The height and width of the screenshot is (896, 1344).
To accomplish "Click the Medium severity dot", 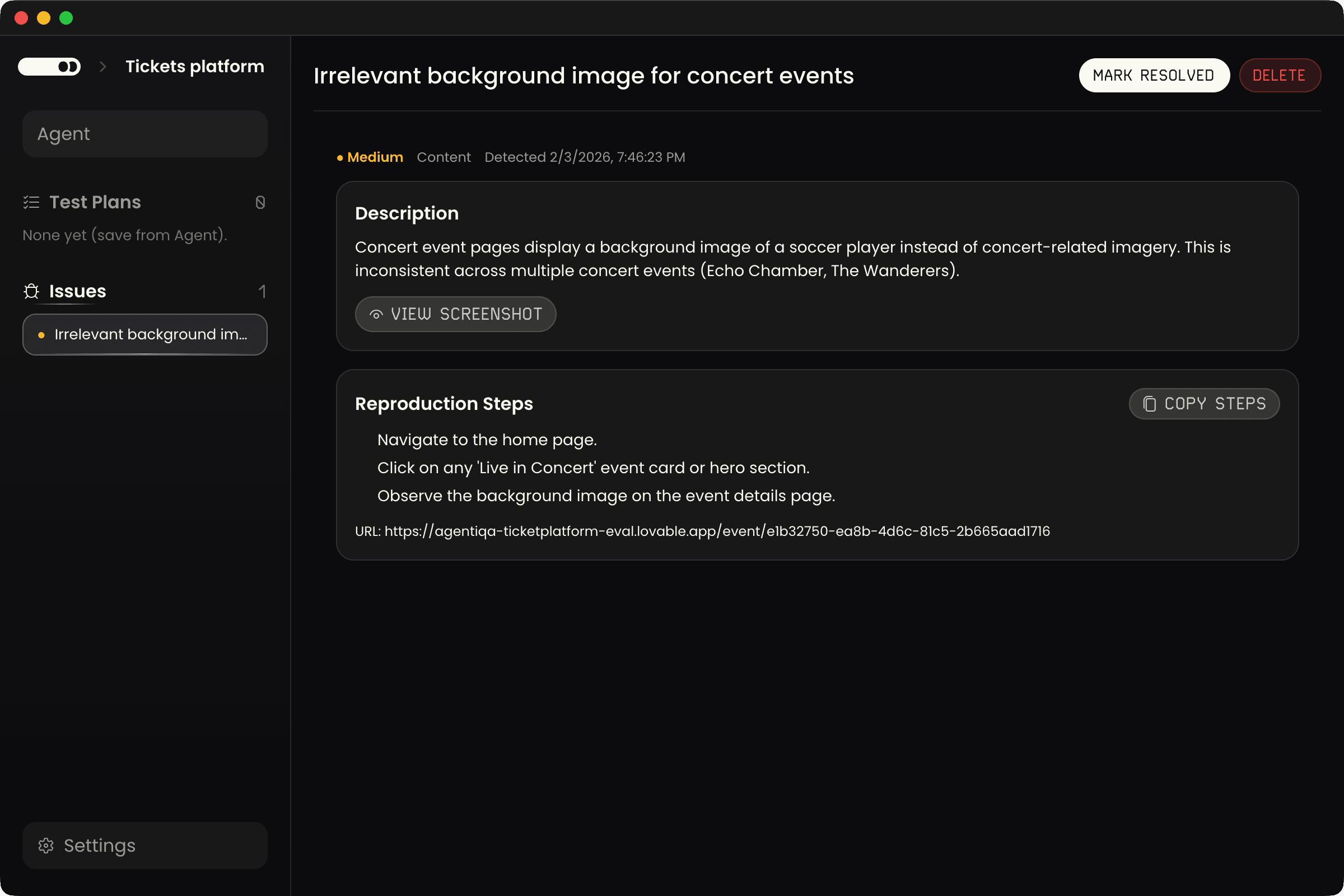I will [x=339, y=158].
